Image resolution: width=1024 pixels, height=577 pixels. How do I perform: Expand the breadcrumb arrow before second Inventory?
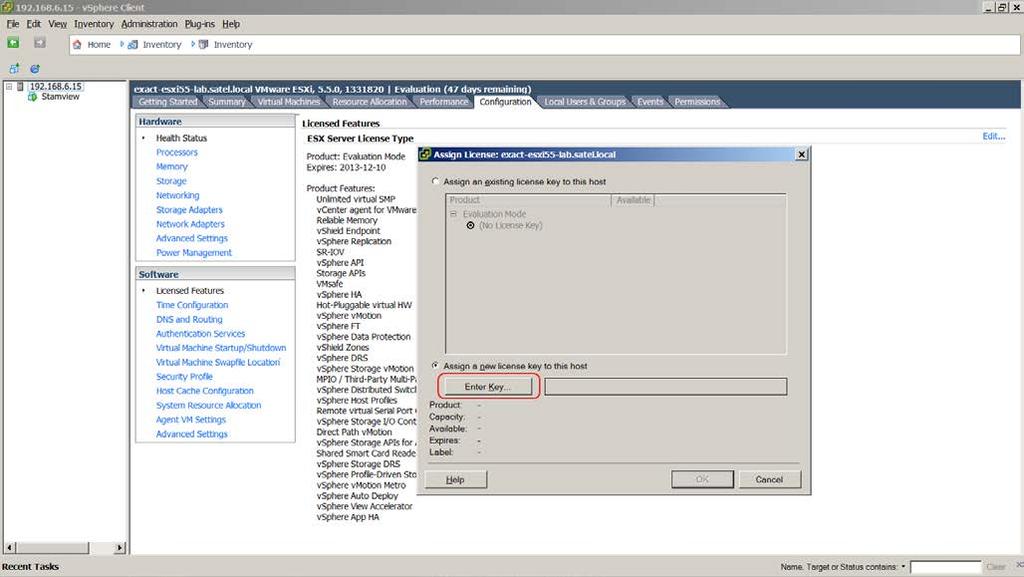click(193, 44)
